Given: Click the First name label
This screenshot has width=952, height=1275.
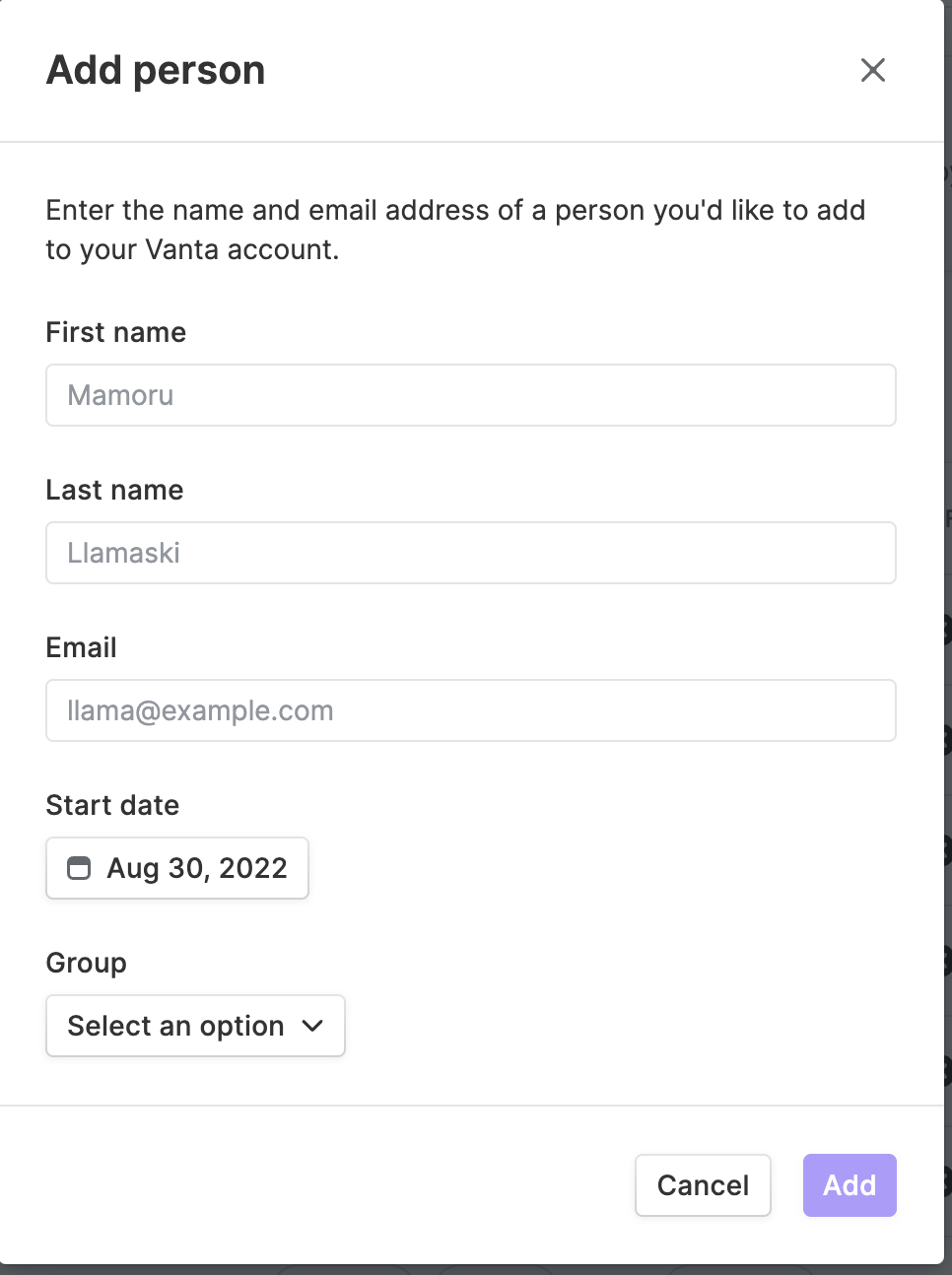Looking at the screenshot, I should [116, 332].
